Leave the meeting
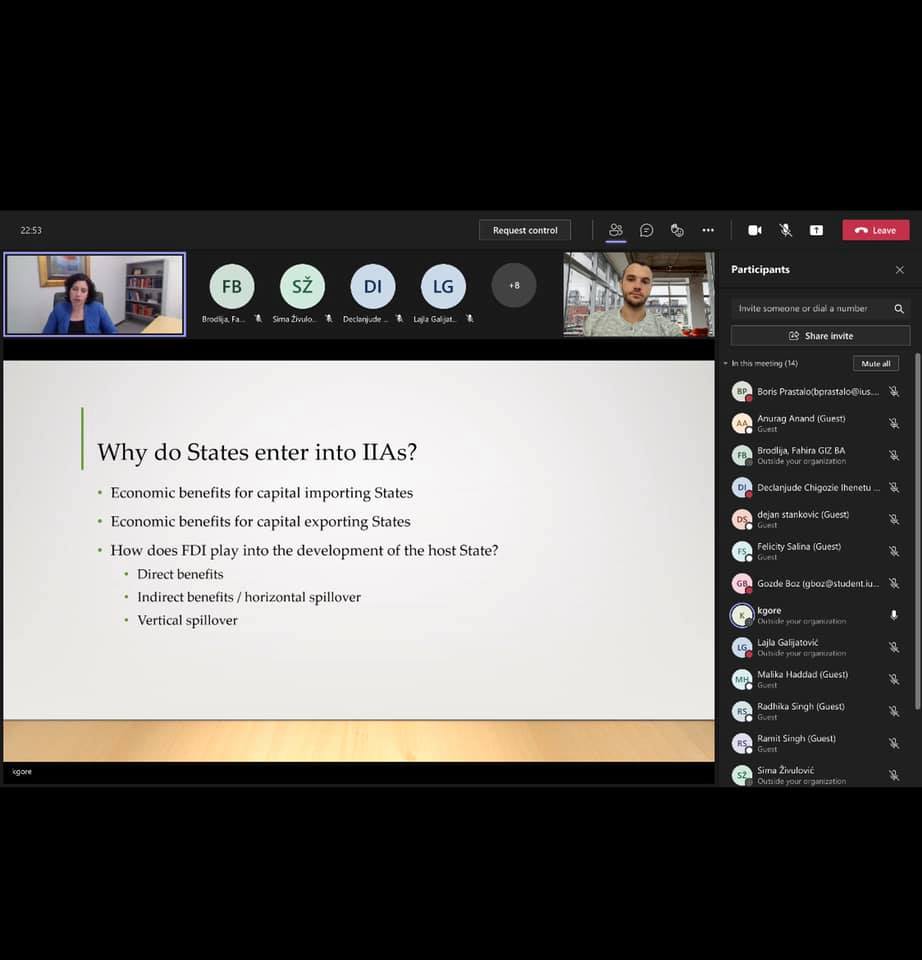 pos(875,230)
